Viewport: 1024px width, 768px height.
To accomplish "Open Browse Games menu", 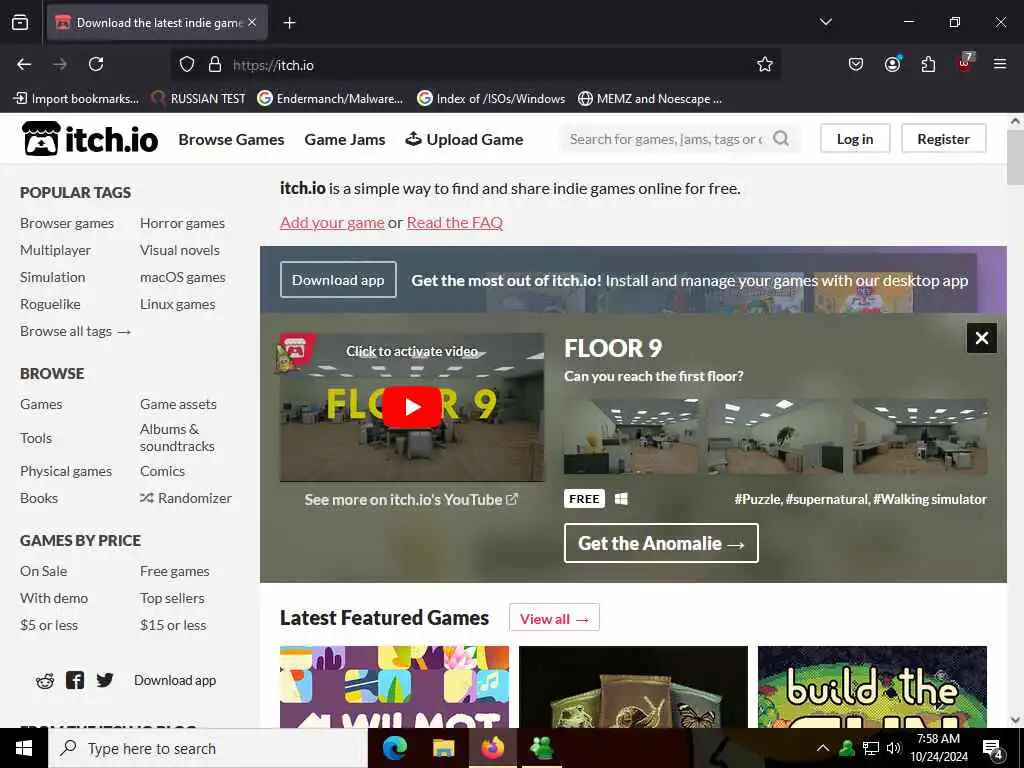I will 231,139.
